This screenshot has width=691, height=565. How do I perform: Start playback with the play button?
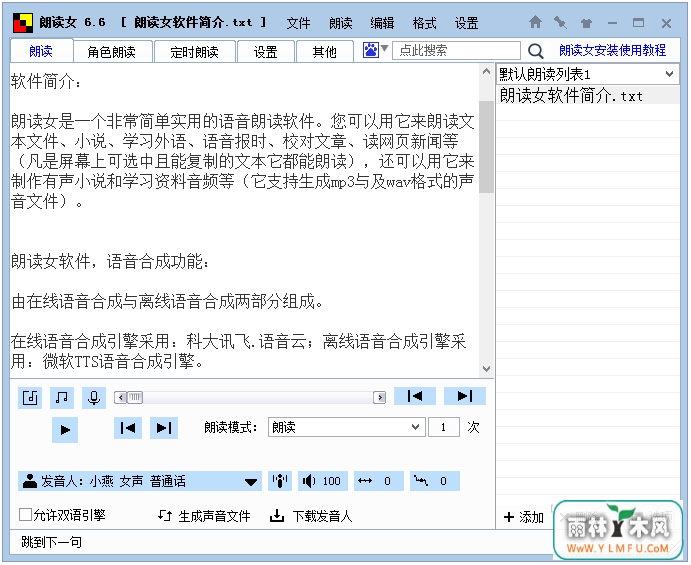coord(65,429)
